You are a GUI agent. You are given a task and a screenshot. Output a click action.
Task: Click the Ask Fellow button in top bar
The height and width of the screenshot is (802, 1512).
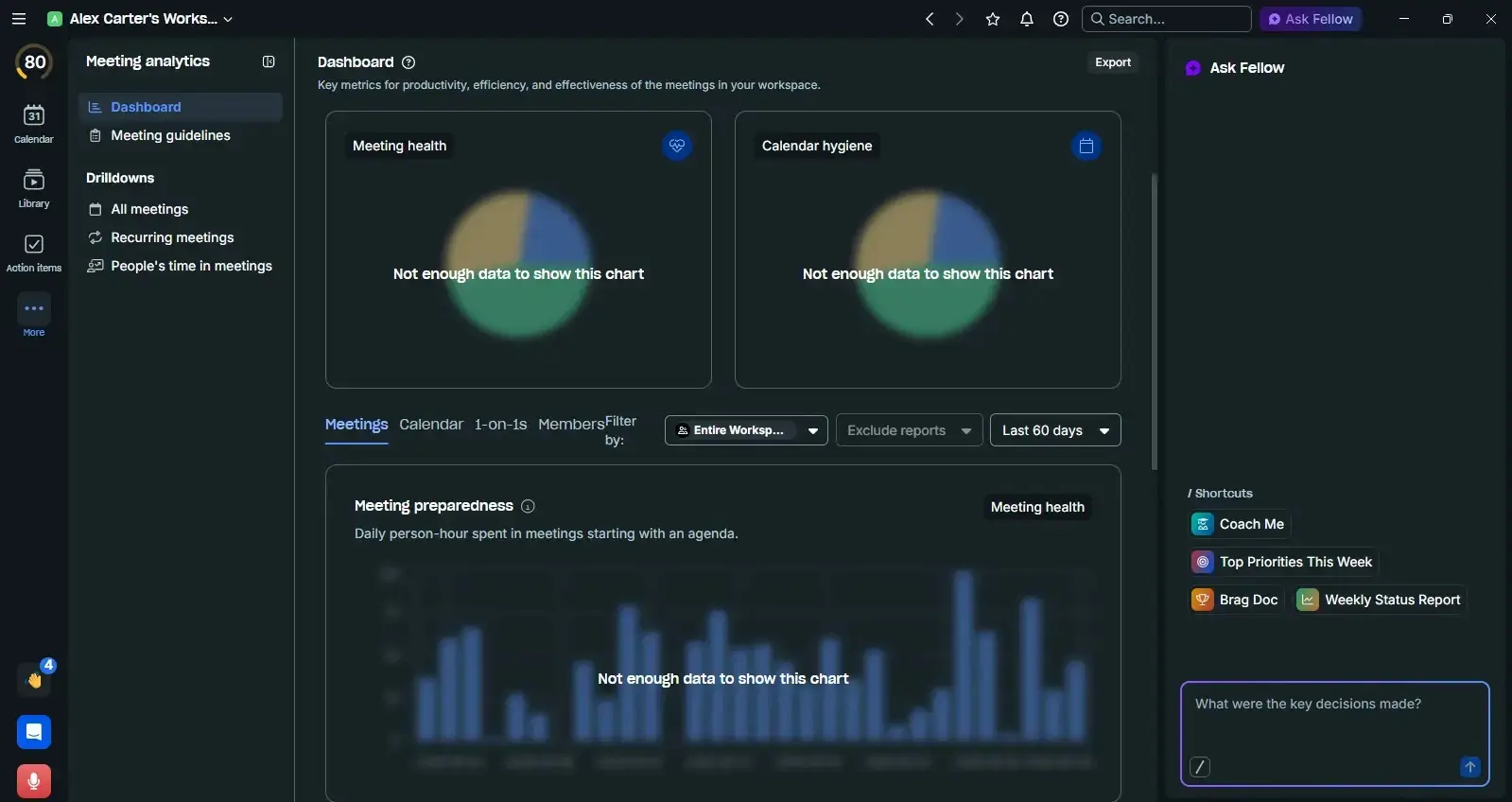pos(1310,19)
